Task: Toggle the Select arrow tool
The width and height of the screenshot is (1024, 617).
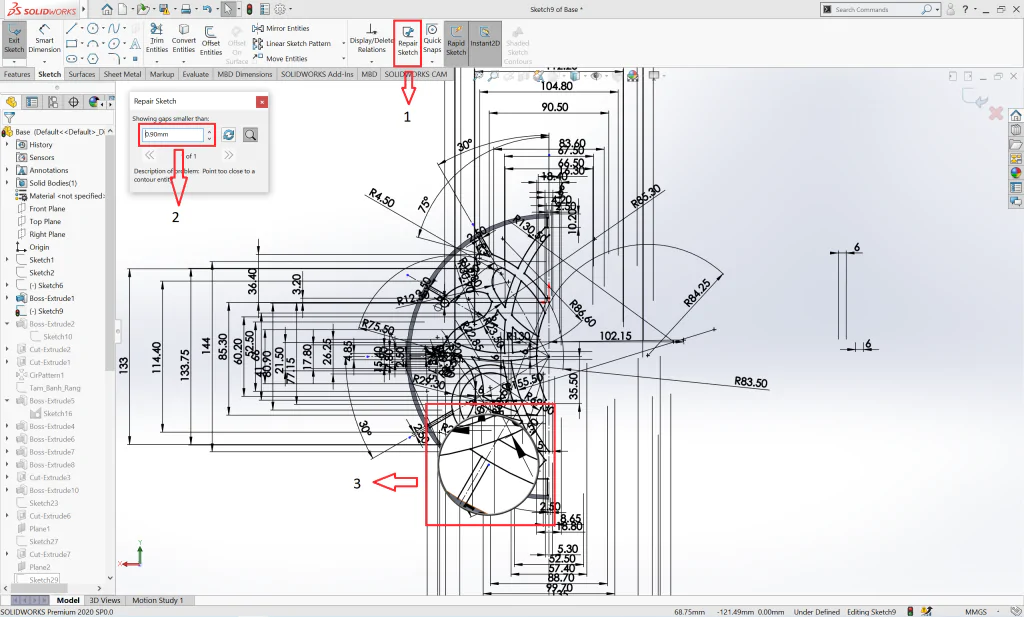Action: [x=227, y=9]
